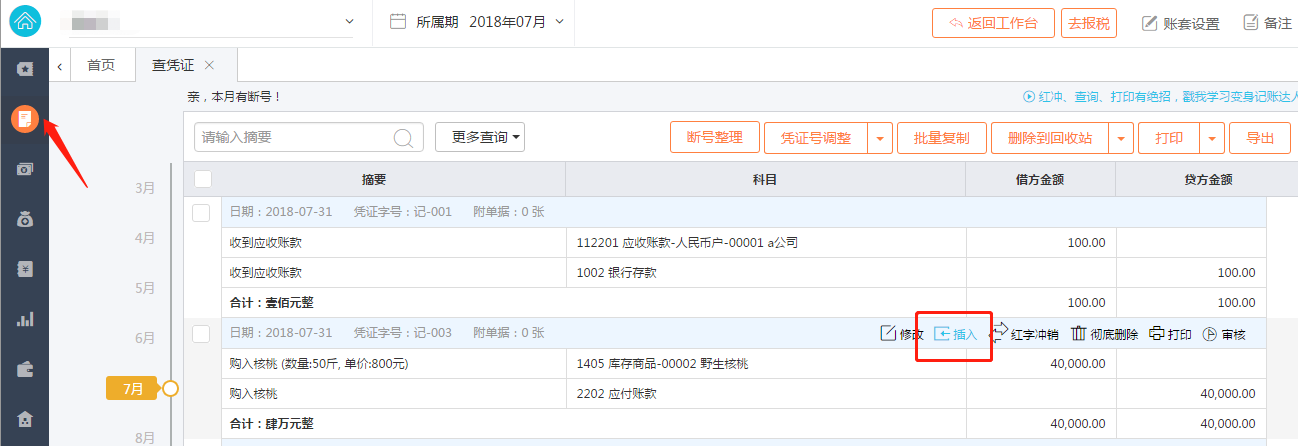
Task: Open 账套设置 account settings
Action: click(1181, 23)
